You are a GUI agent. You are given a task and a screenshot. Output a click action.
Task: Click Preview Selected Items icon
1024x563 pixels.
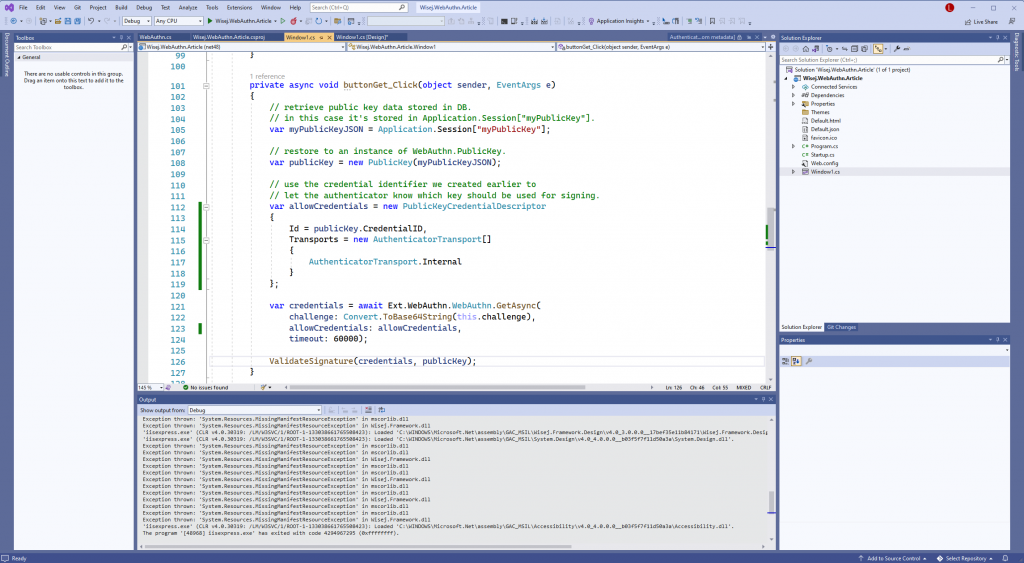(x=906, y=48)
